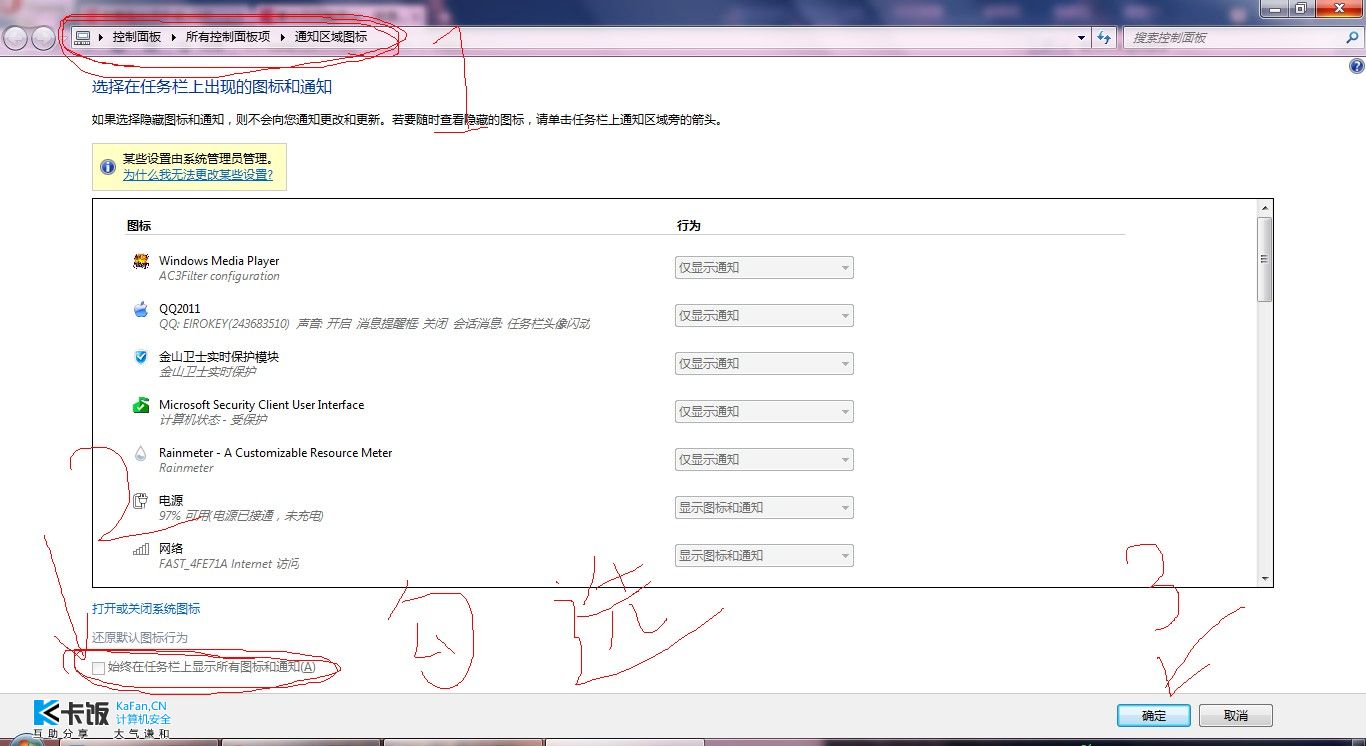Check 始终在任务栏上显示所有图标和通知 checkbox
Viewport: 1366px width, 746px height.
(98, 667)
